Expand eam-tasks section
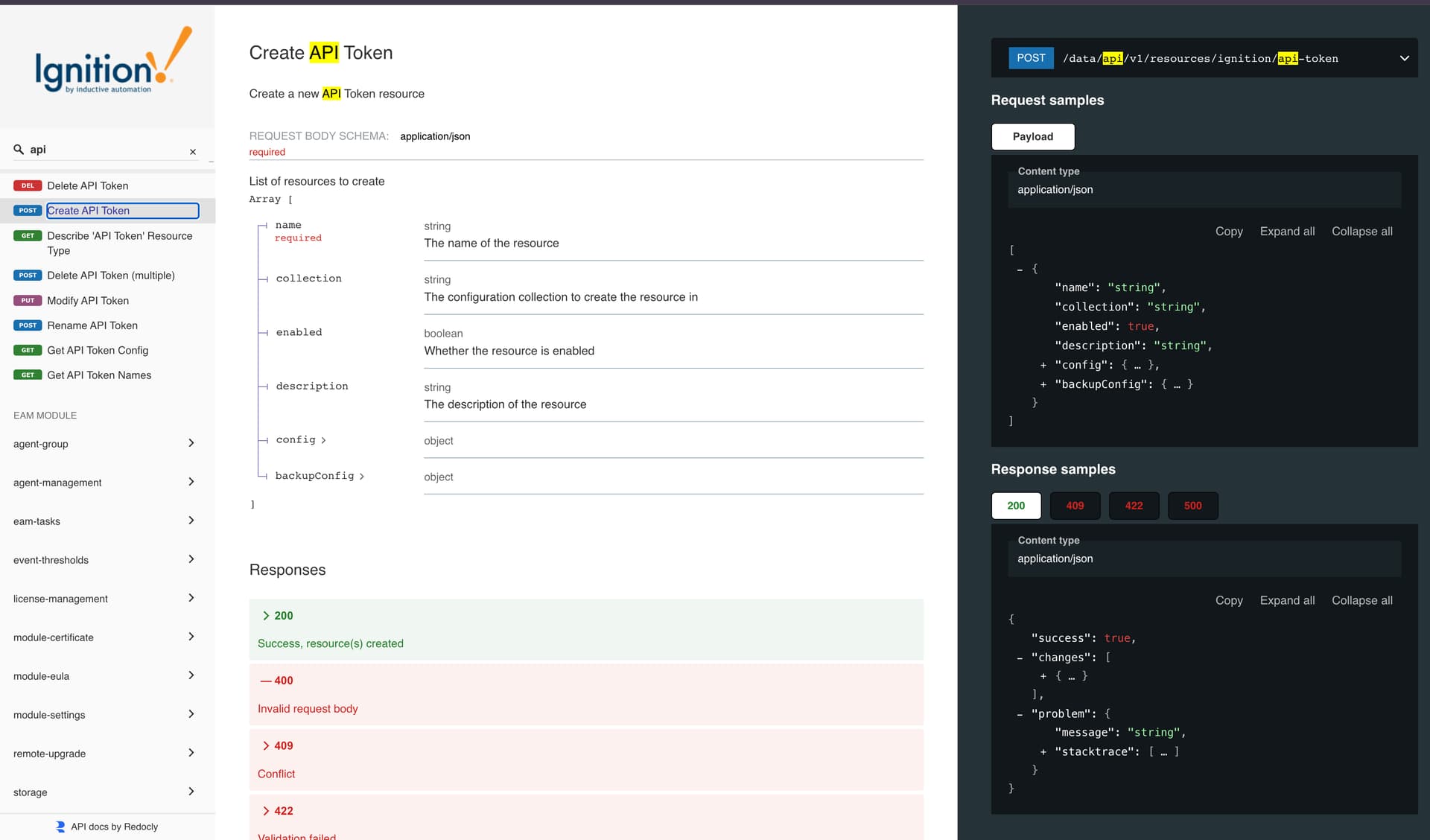The width and height of the screenshot is (1430, 840). (x=107, y=521)
